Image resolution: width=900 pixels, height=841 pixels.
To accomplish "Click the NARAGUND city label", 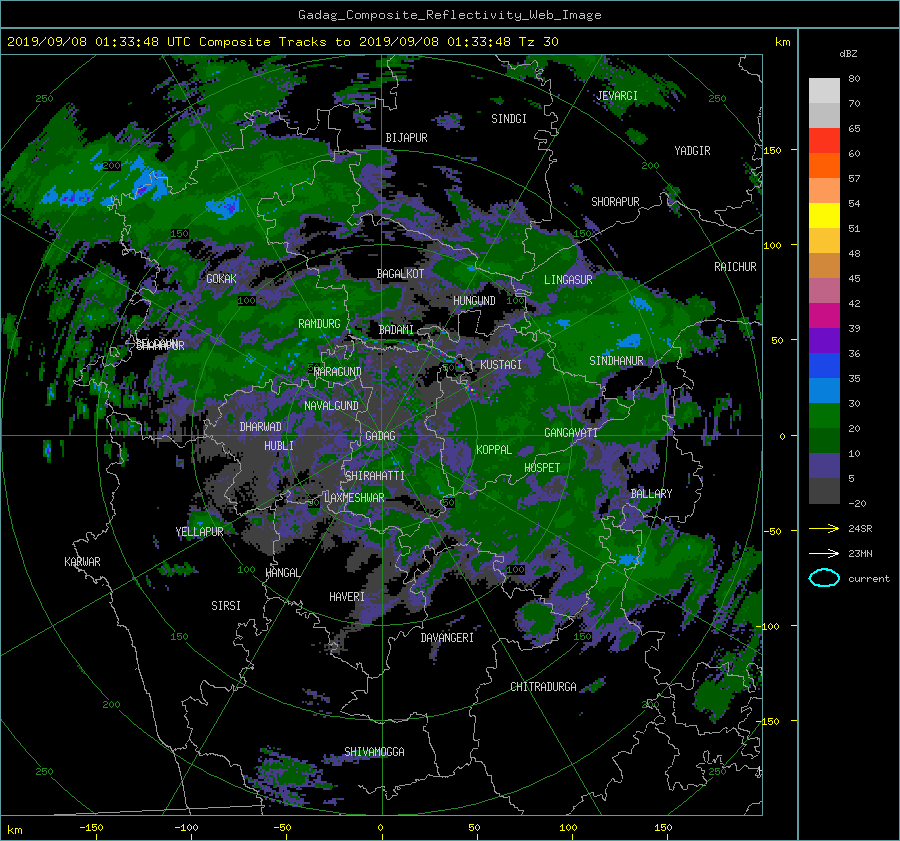I will [x=338, y=372].
